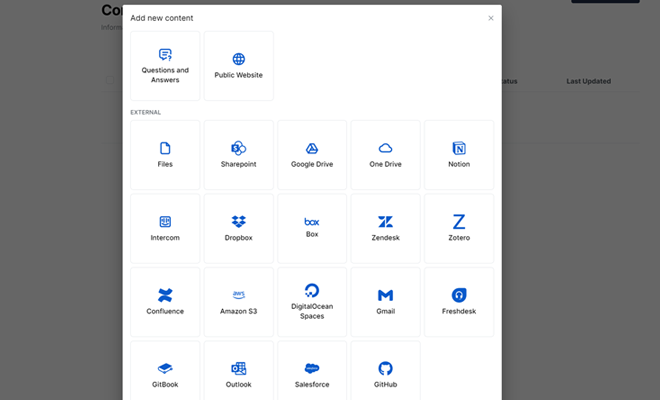The width and height of the screenshot is (660, 400).
Task: Pick the Files source tile
Action: (x=165, y=155)
